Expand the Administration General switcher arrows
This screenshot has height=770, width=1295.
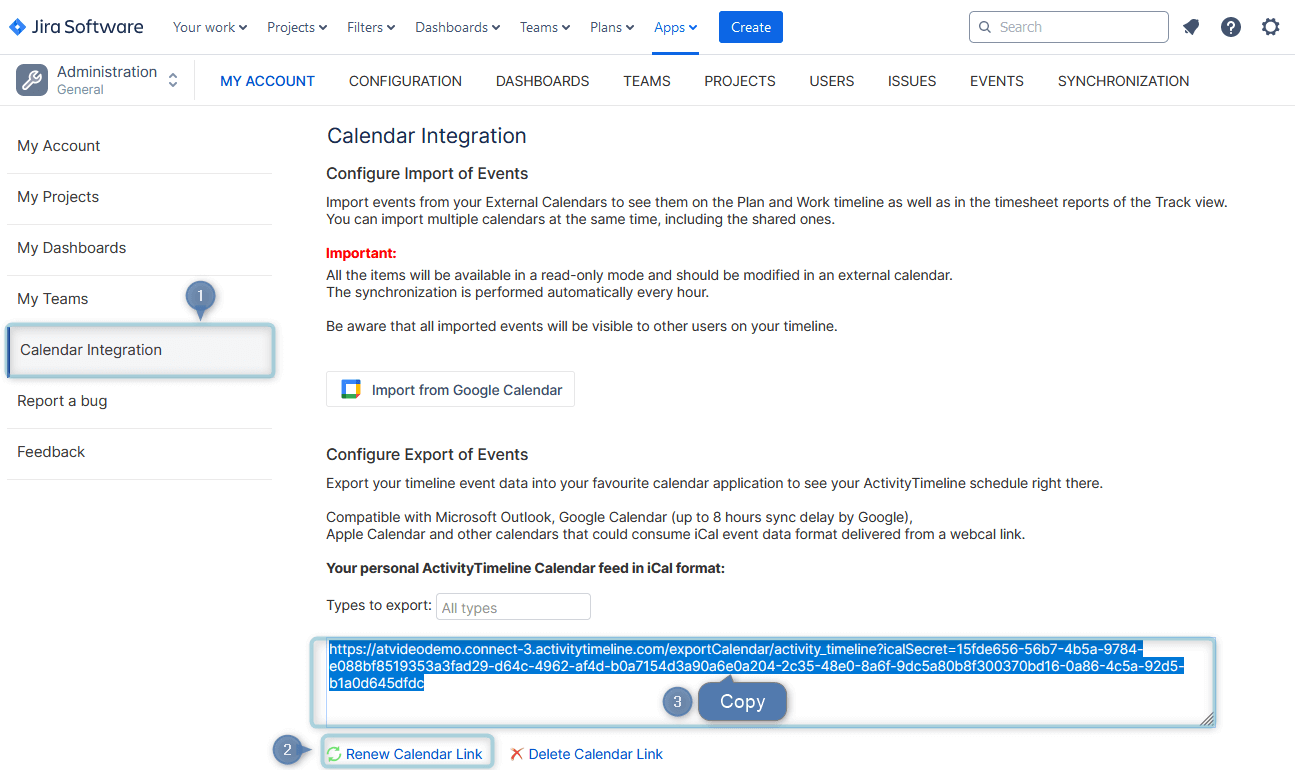[x=173, y=81]
